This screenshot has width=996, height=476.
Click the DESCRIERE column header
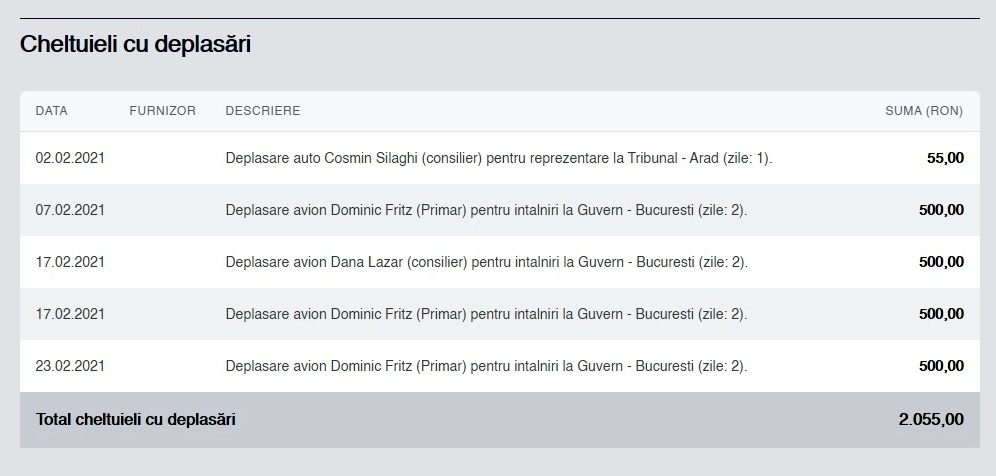click(263, 111)
